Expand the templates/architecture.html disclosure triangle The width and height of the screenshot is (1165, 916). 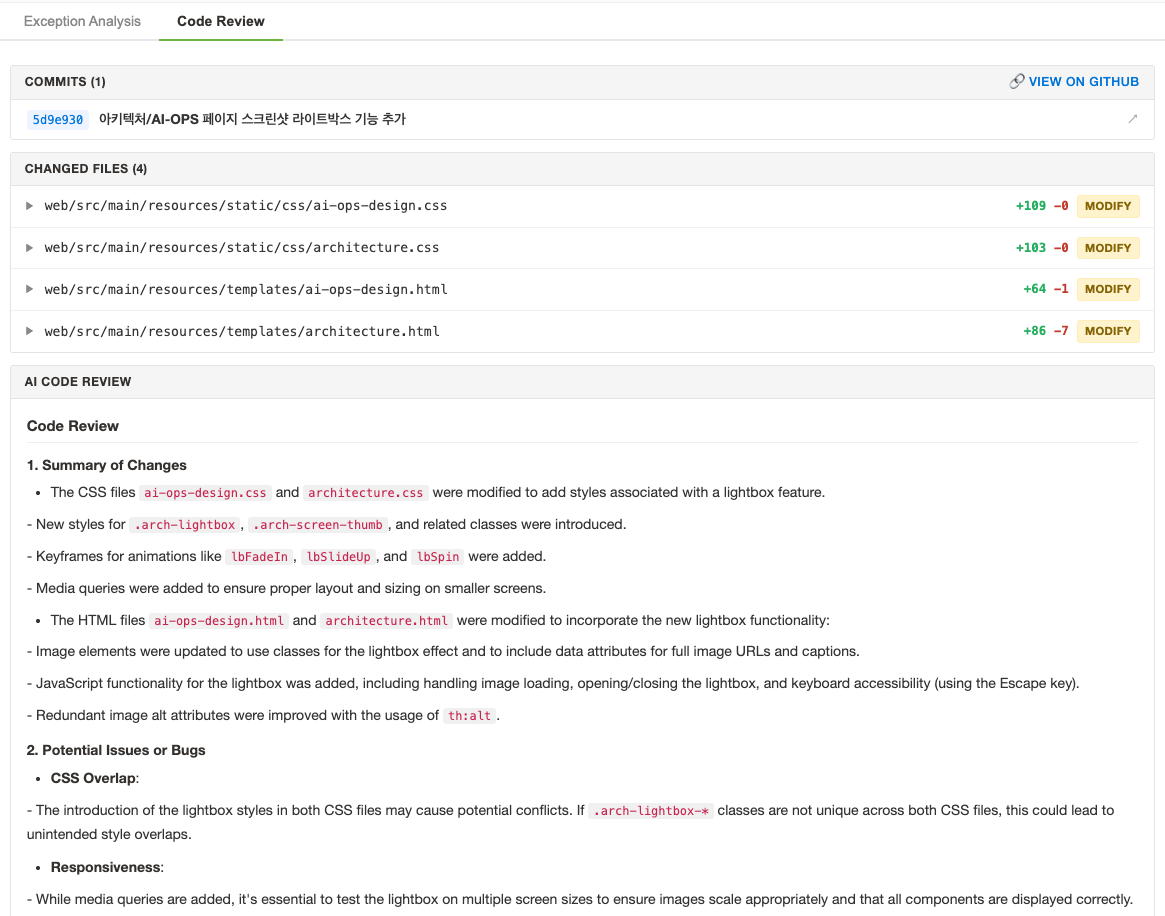(30, 331)
